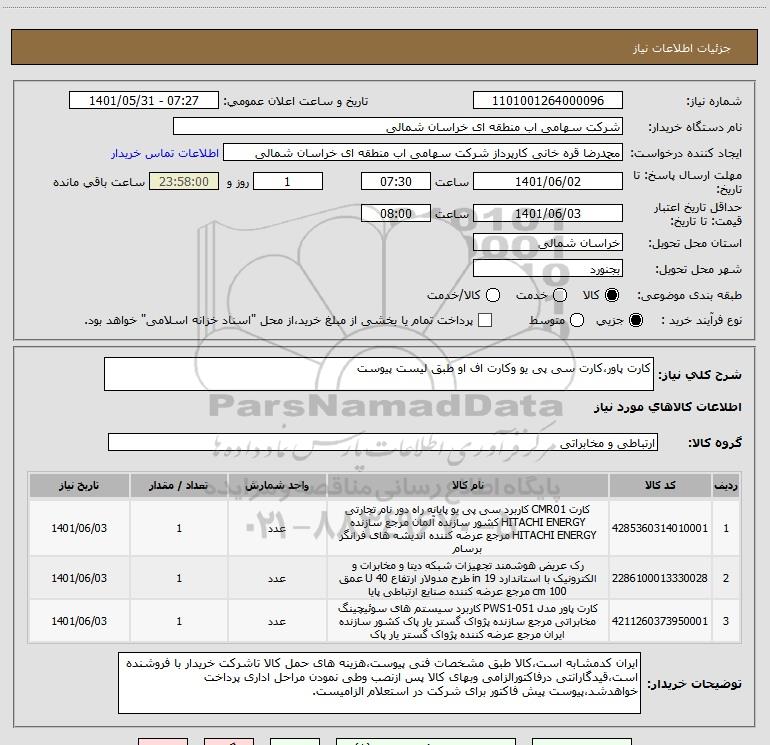Click the price validity time 08:00
This screenshot has width=770, height=745.
pos(396,213)
